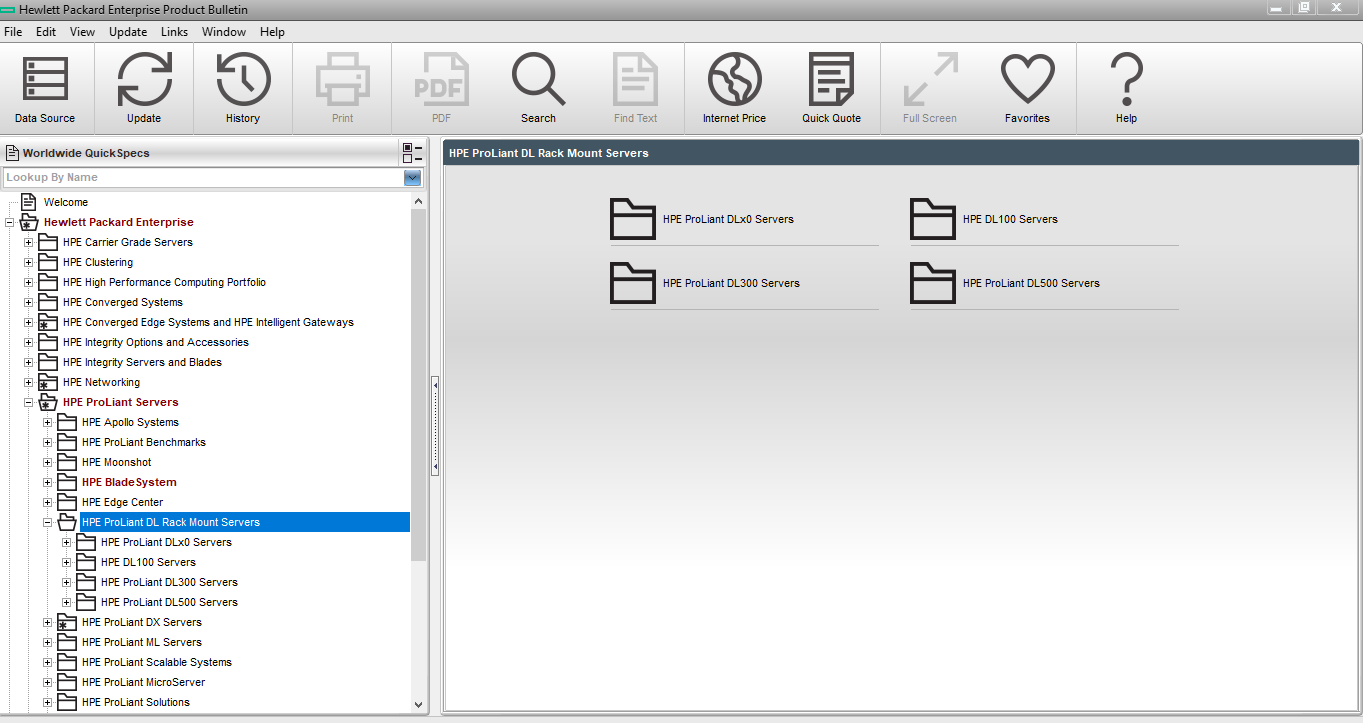Click the HPE Networking folder icon

click(48, 382)
